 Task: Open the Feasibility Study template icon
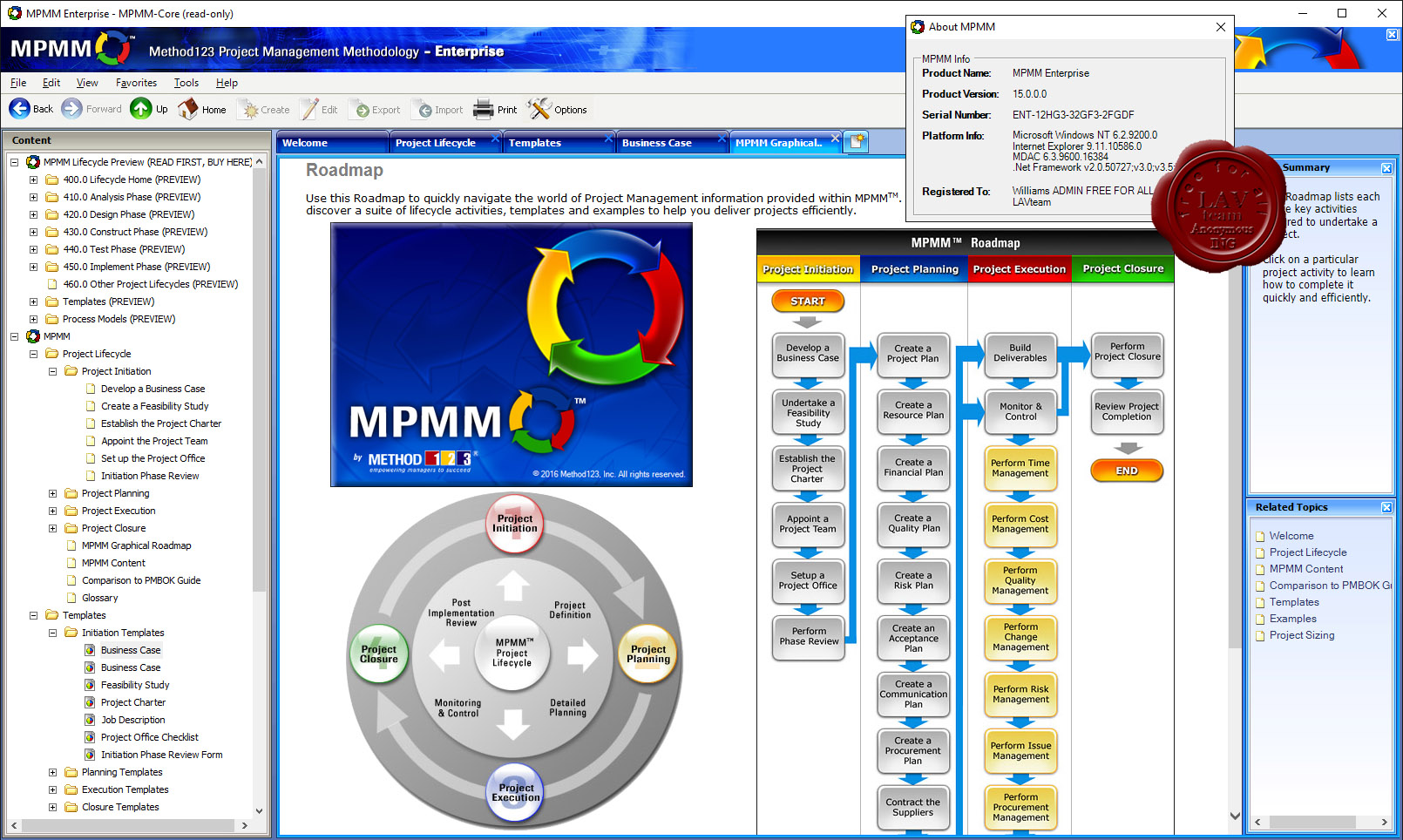point(90,685)
